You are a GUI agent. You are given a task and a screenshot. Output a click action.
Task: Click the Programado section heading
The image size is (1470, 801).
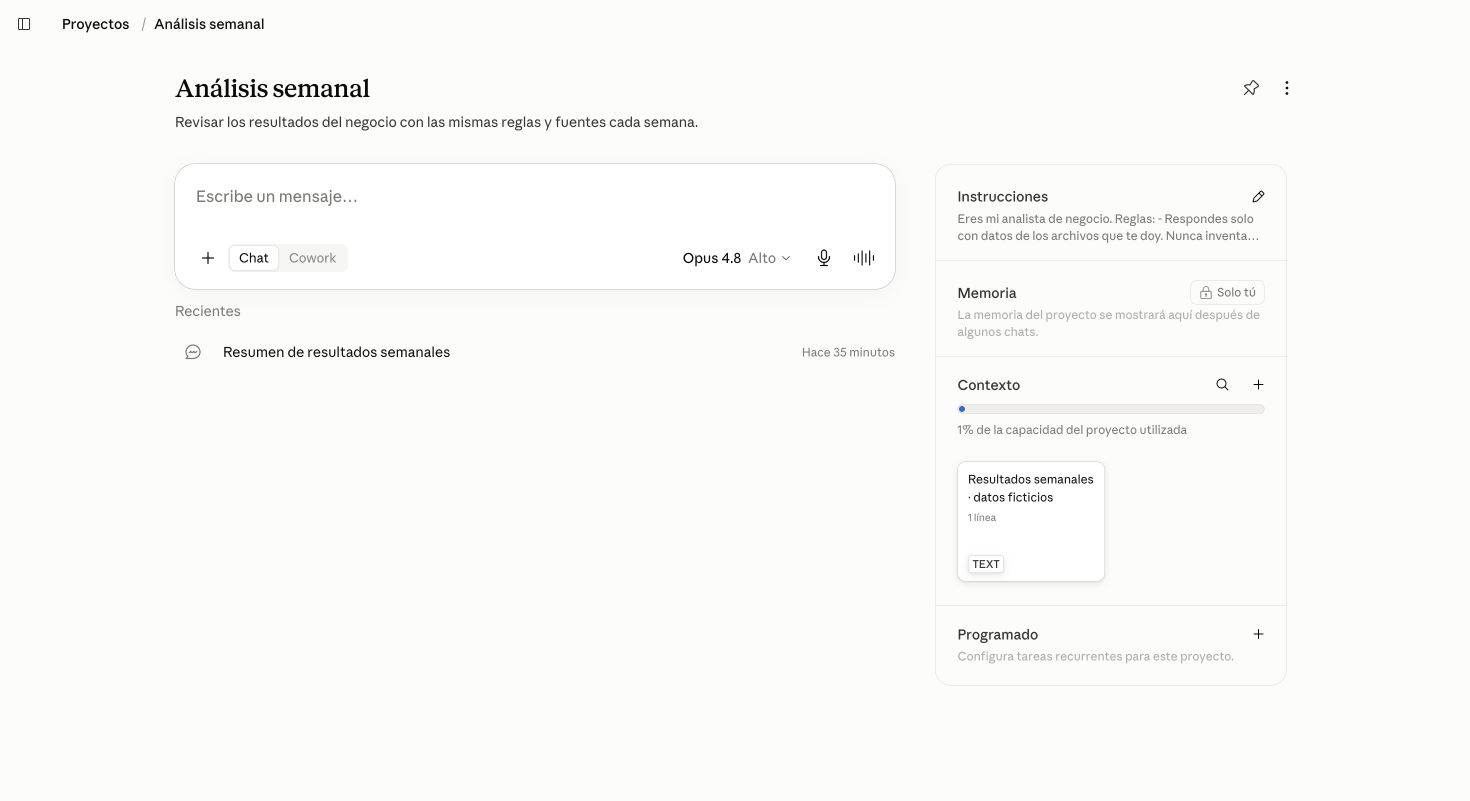coord(998,635)
